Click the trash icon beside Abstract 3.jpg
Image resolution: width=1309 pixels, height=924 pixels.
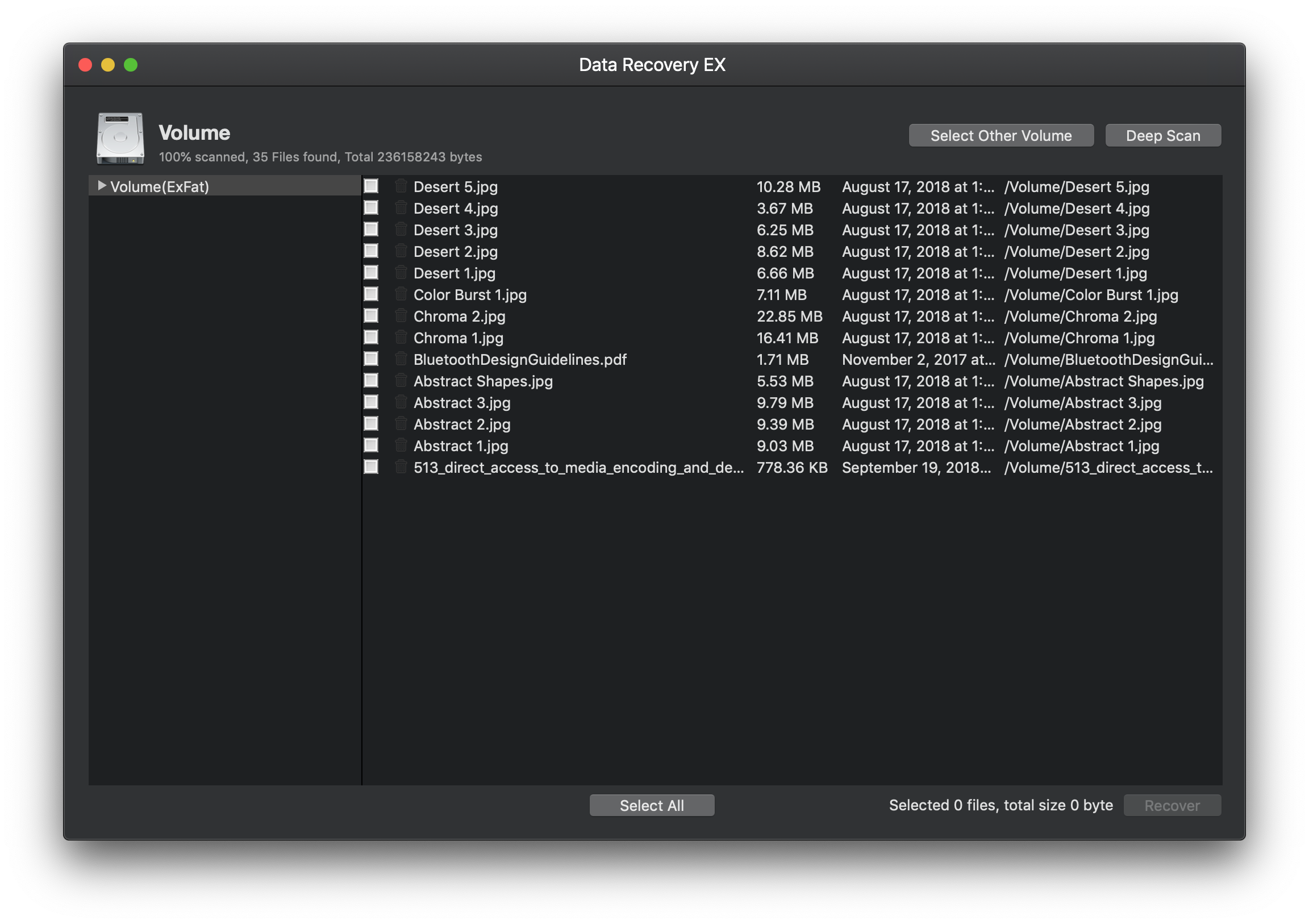click(401, 403)
